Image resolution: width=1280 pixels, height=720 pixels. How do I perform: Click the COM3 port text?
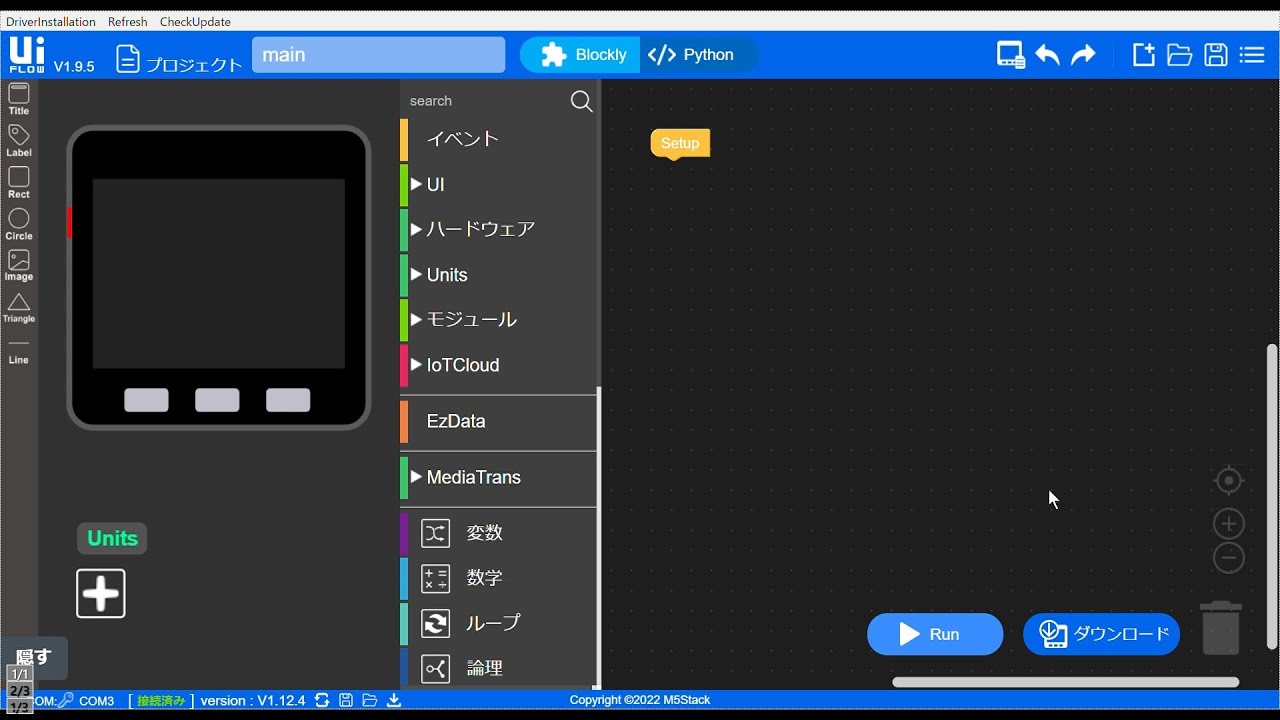(x=97, y=701)
